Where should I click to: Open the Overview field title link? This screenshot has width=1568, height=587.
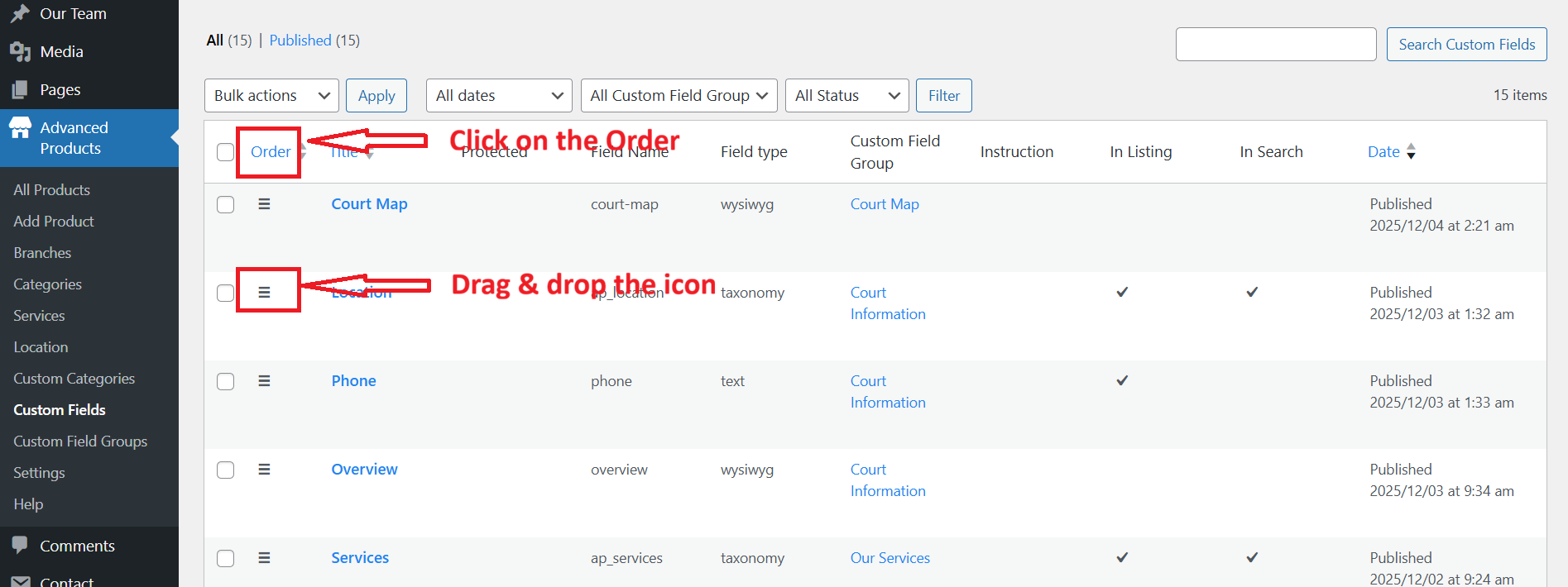(364, 469)
